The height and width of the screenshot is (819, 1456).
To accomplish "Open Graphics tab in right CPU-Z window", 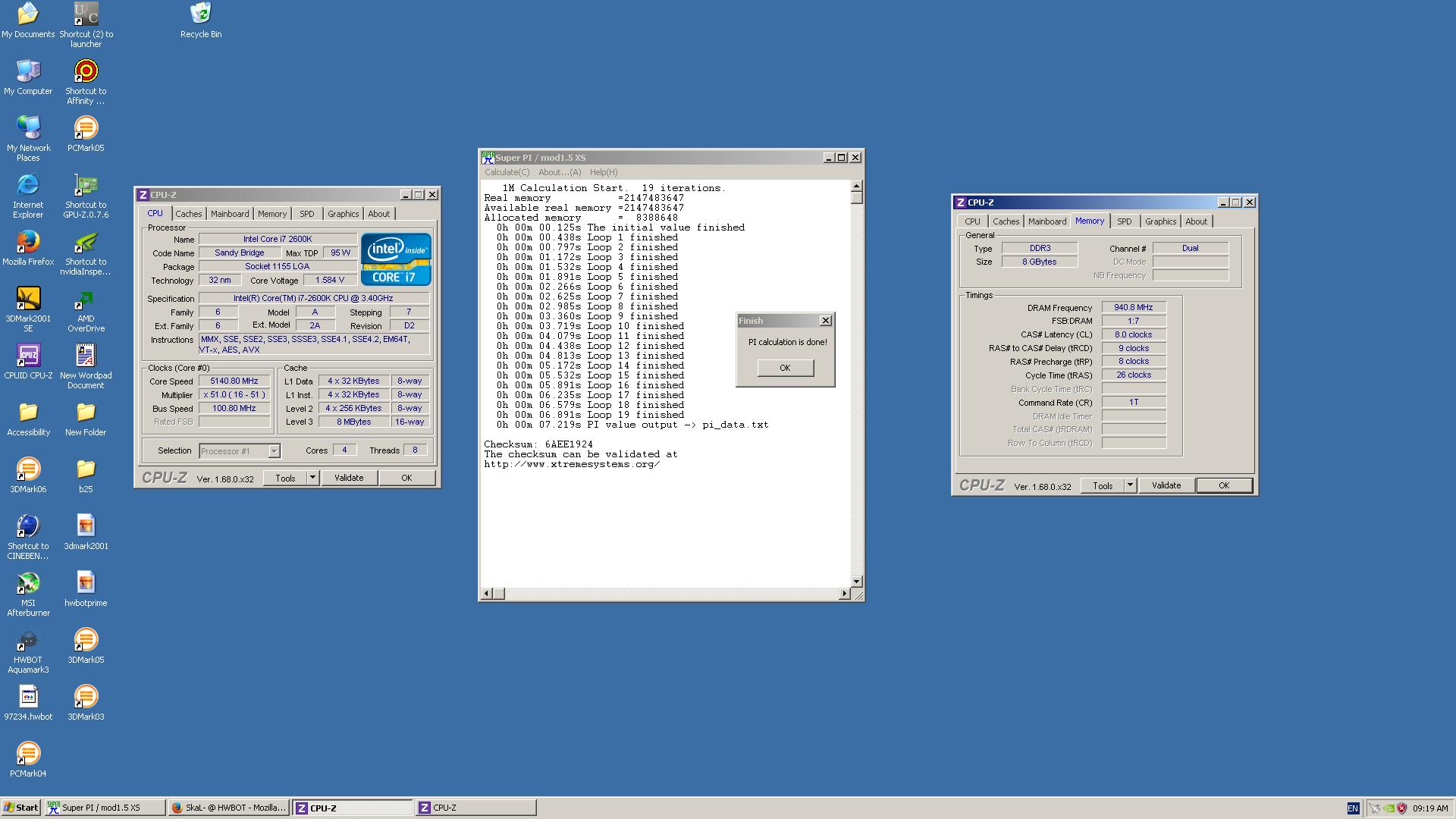I will click(1160, 221).
